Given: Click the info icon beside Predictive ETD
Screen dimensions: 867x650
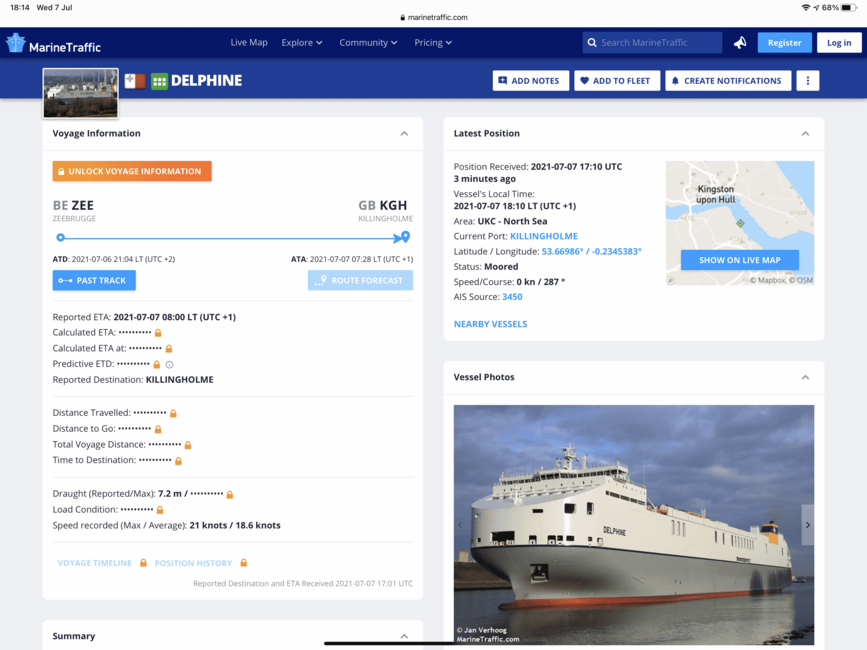Looking at the screenshot, I should 170,365.
